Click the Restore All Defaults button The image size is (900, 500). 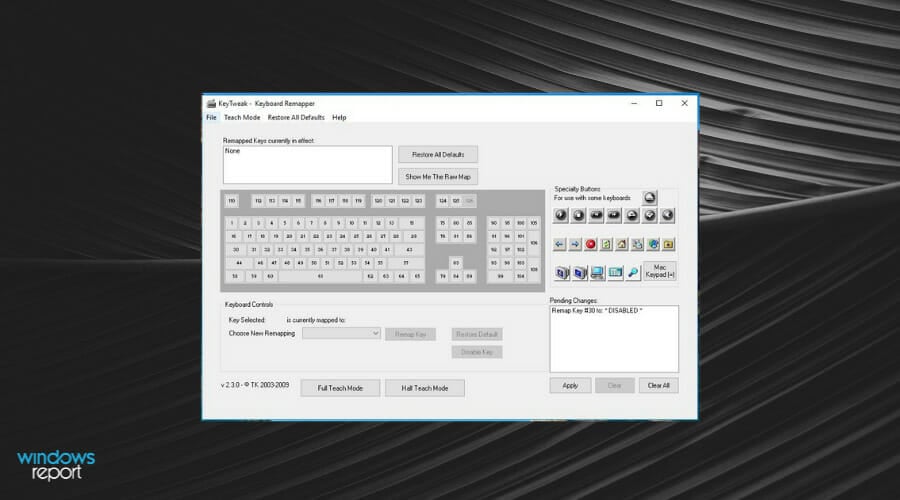tap(438, 154)
